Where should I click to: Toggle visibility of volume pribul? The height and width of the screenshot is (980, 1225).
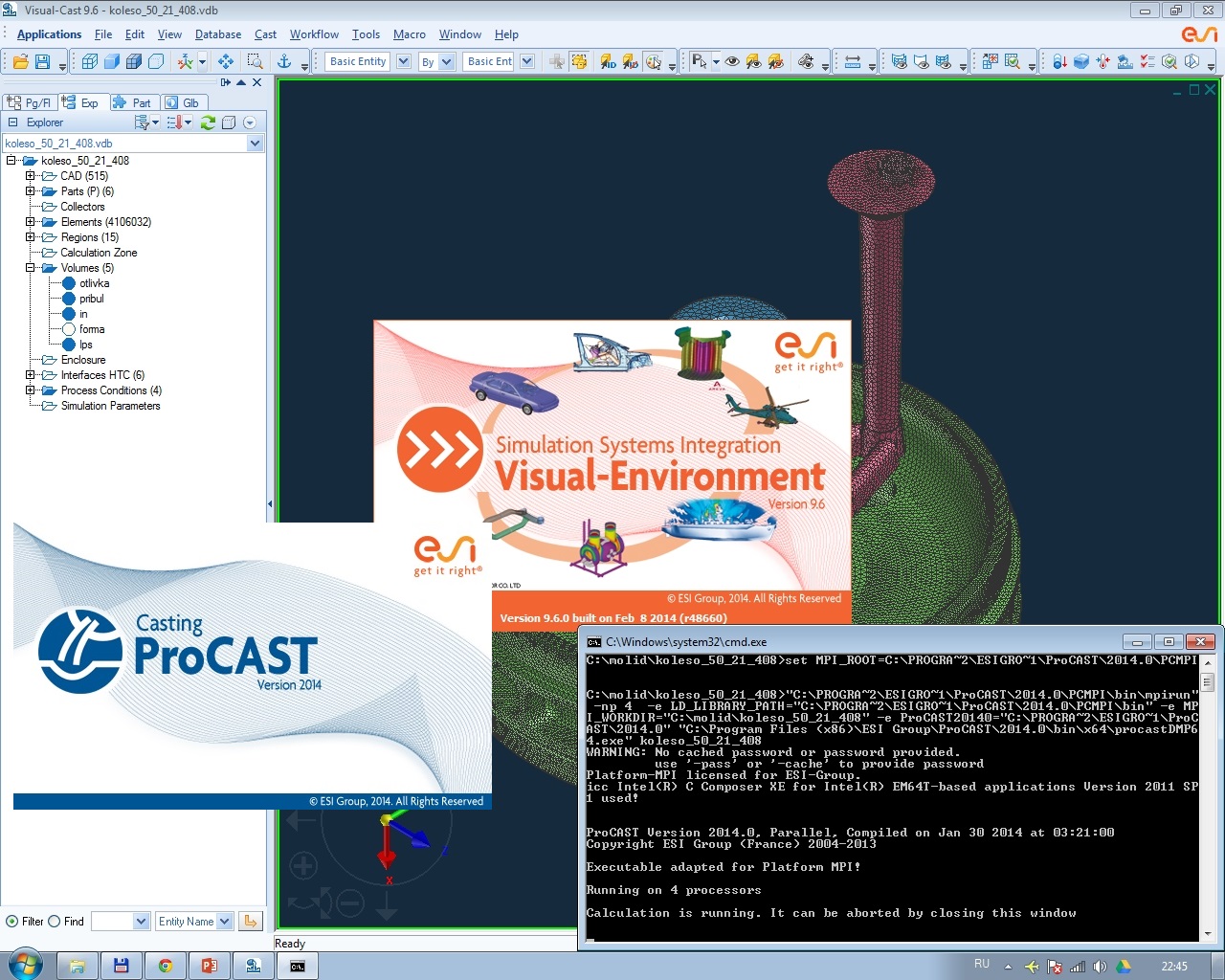[69, 299]
